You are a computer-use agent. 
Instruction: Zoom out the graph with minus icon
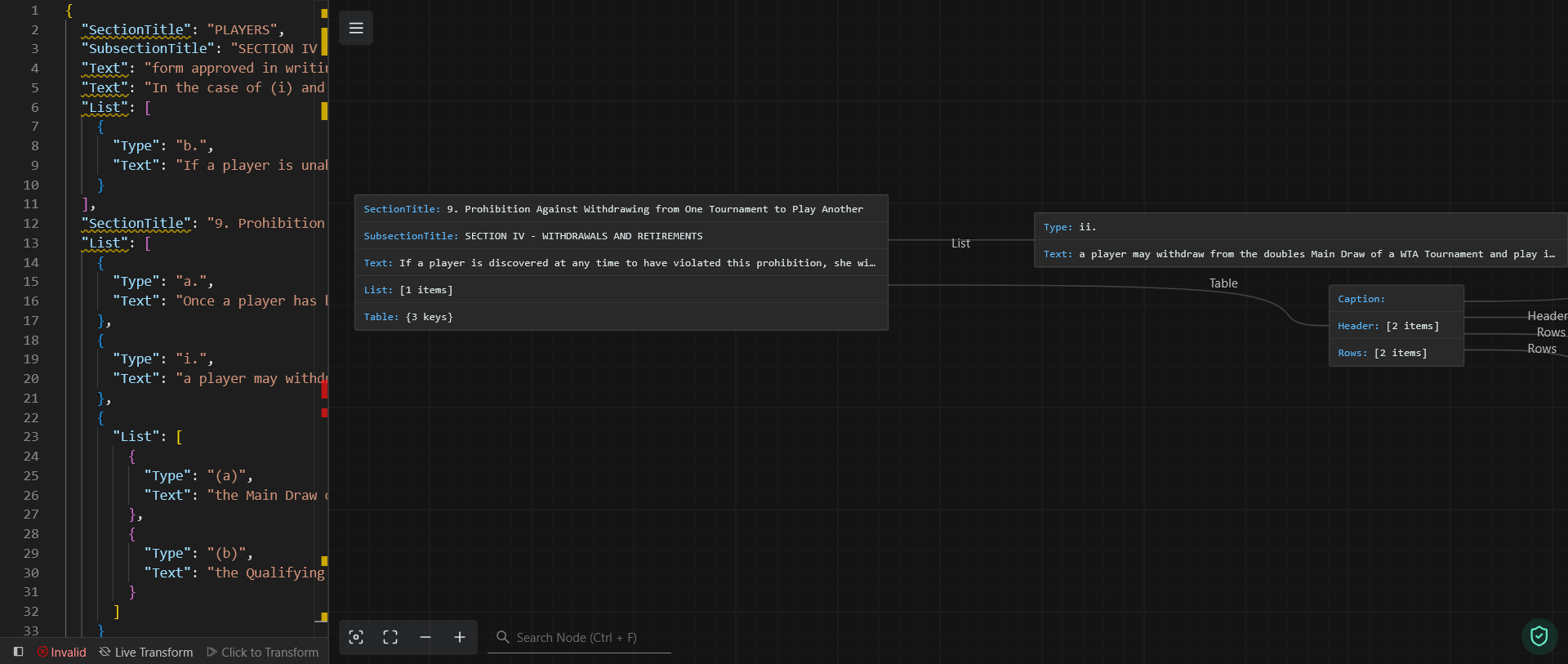click(x=425, y=637)
